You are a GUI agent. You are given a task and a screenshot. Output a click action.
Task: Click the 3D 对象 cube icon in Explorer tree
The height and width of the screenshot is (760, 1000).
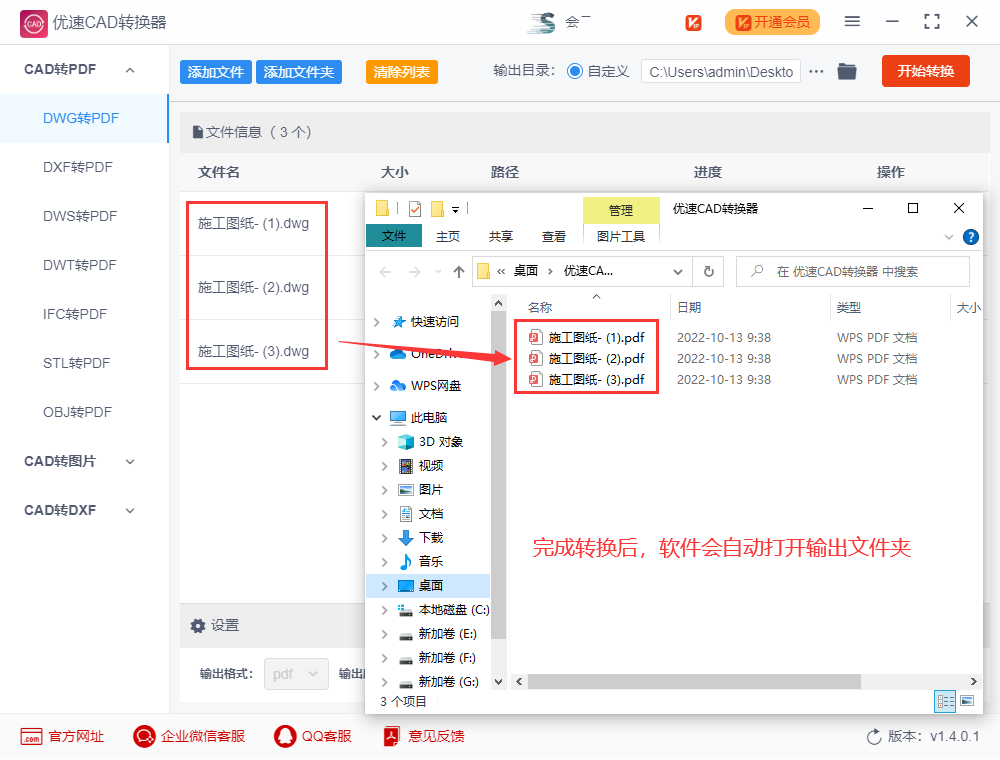[406, 442]
